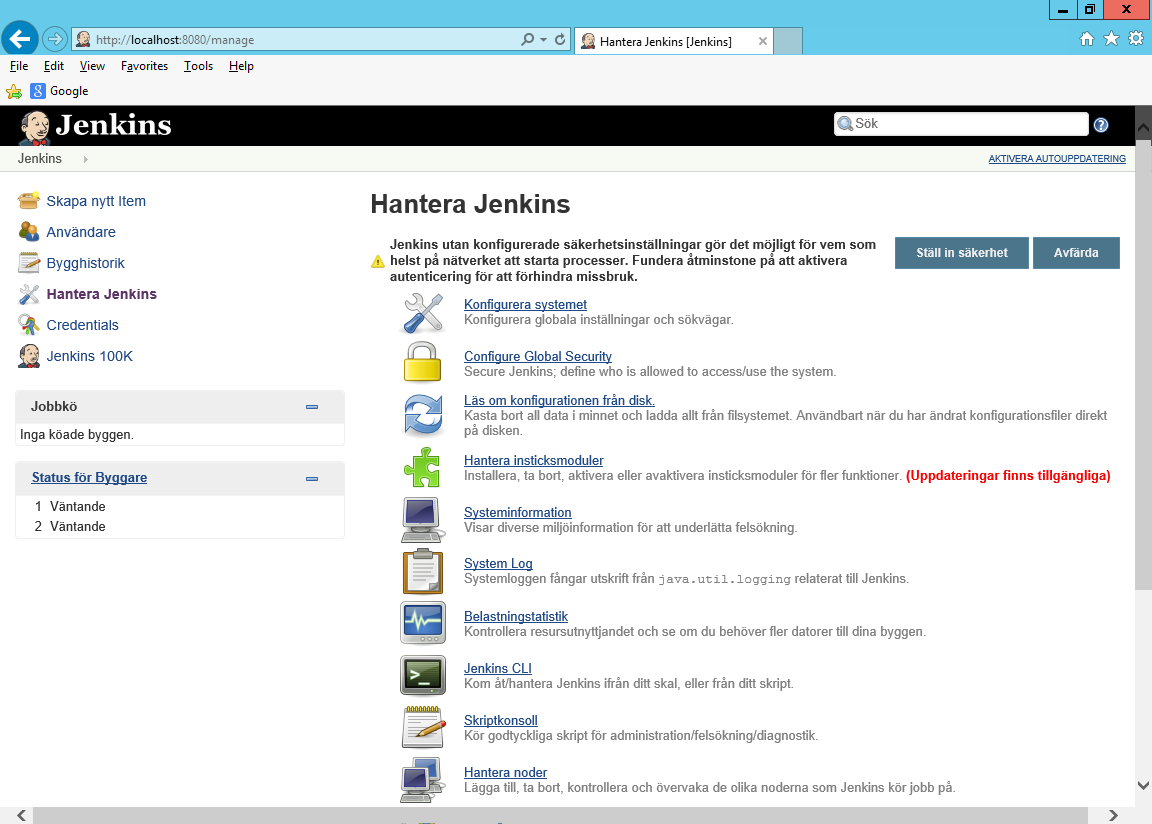Click the Avfärda button
The height and width of the screenshot is (824, 1152).
(1076, 253)
